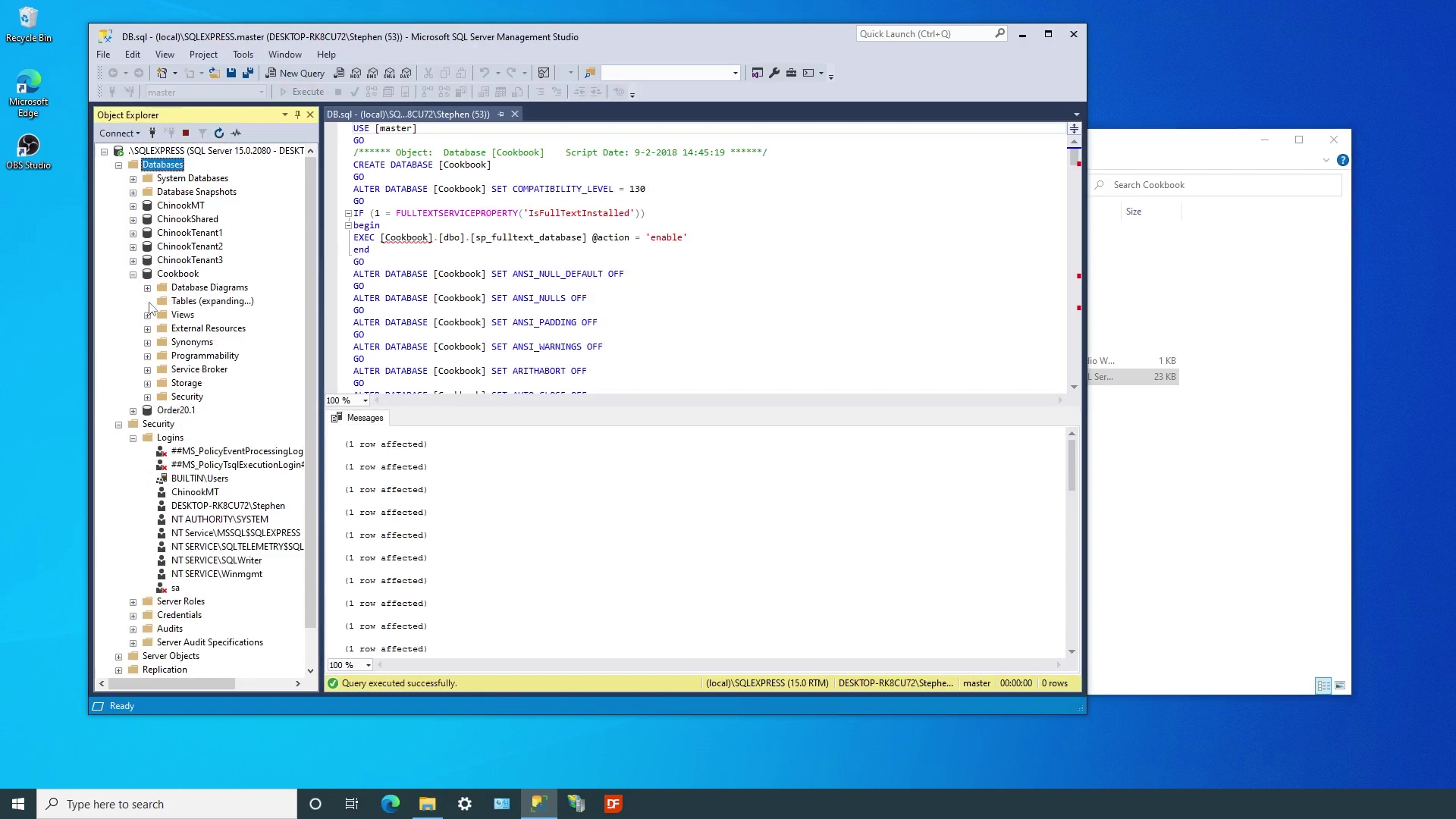Click the Find in Files toolbar icon
The width and height of the screenshot is (1456, 819).
click(589, 73)
